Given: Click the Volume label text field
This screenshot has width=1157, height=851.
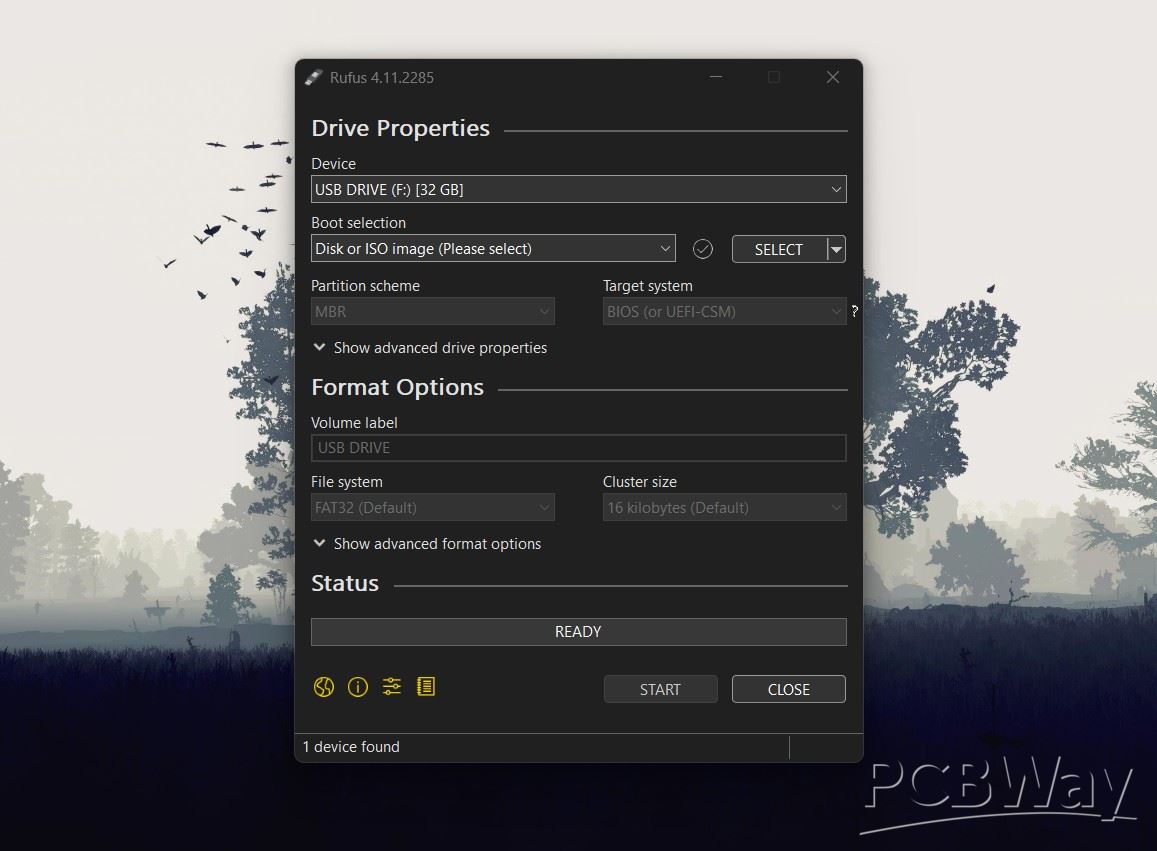Looking at the screenshot, I should (x=578, y=448).
